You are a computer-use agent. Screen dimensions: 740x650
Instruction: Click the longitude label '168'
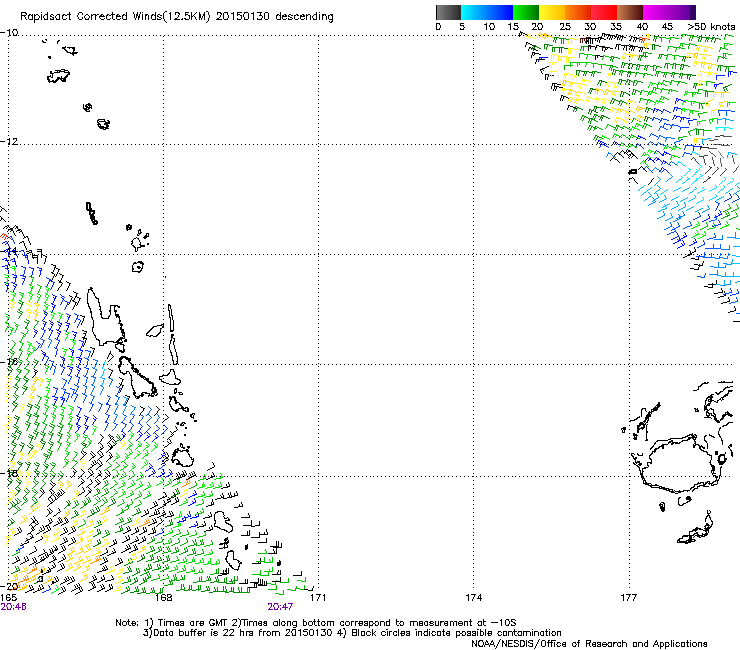click(163, 598)
